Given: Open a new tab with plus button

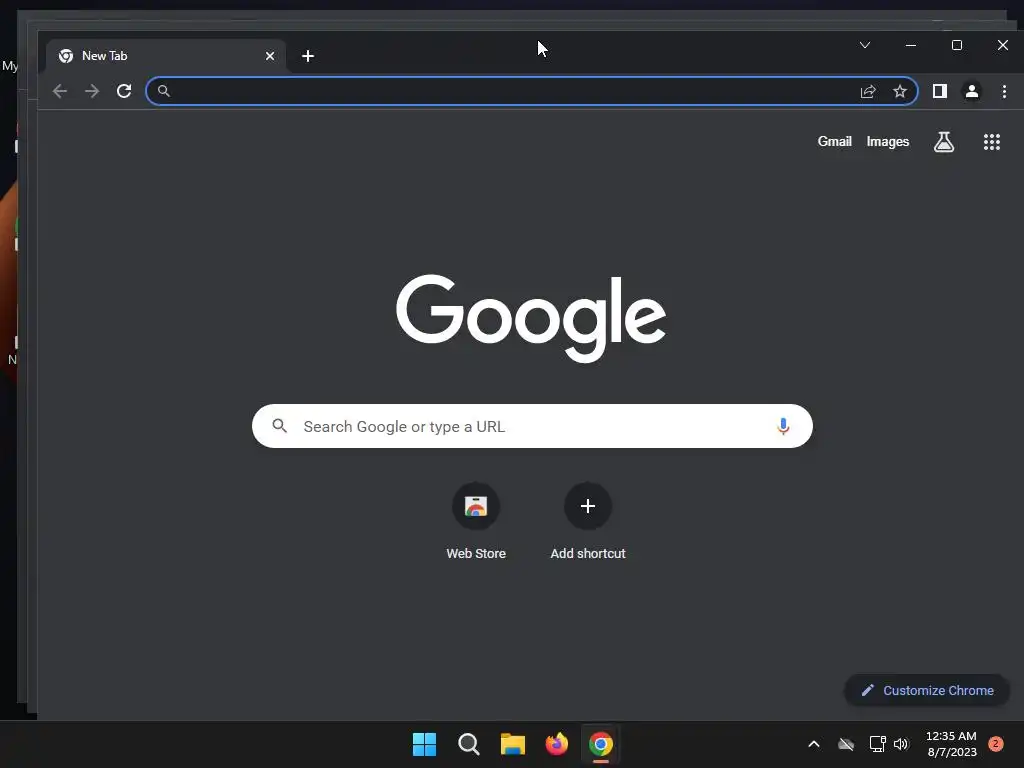Looking at the screenshot, I should [308, 56].
